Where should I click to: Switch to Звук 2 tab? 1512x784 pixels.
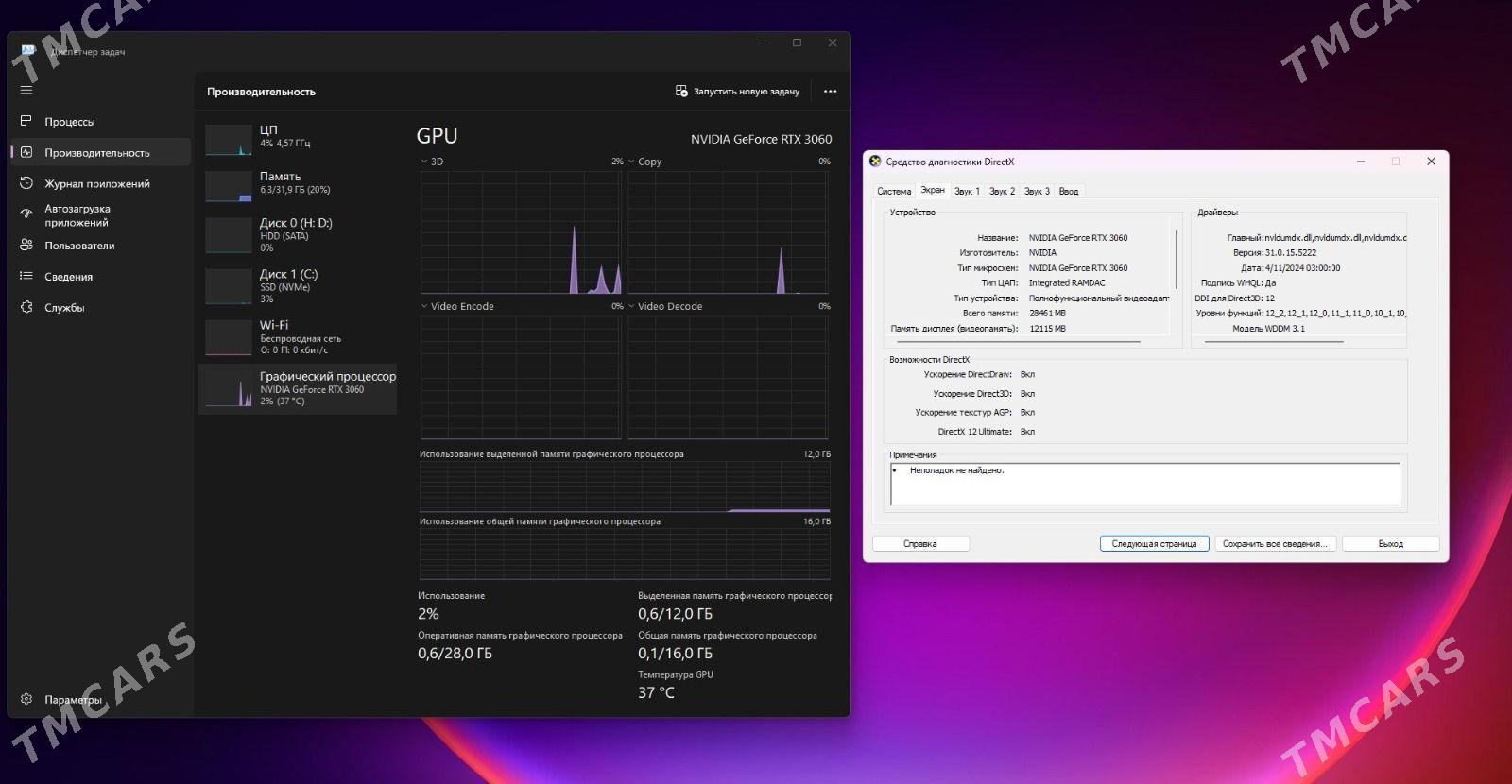point(1002,191)
